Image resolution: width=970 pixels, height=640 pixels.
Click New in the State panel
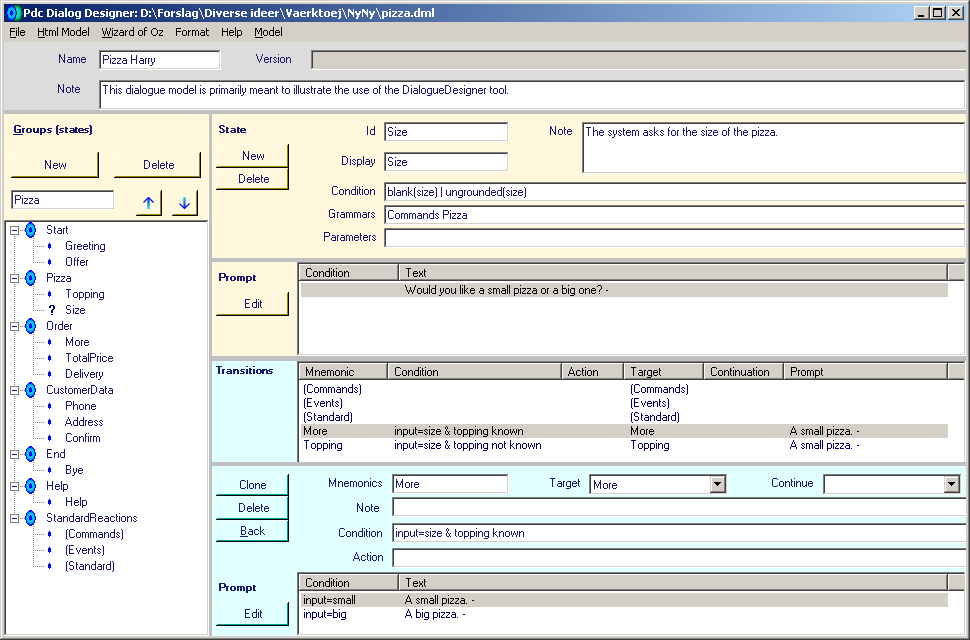point(253,156)
